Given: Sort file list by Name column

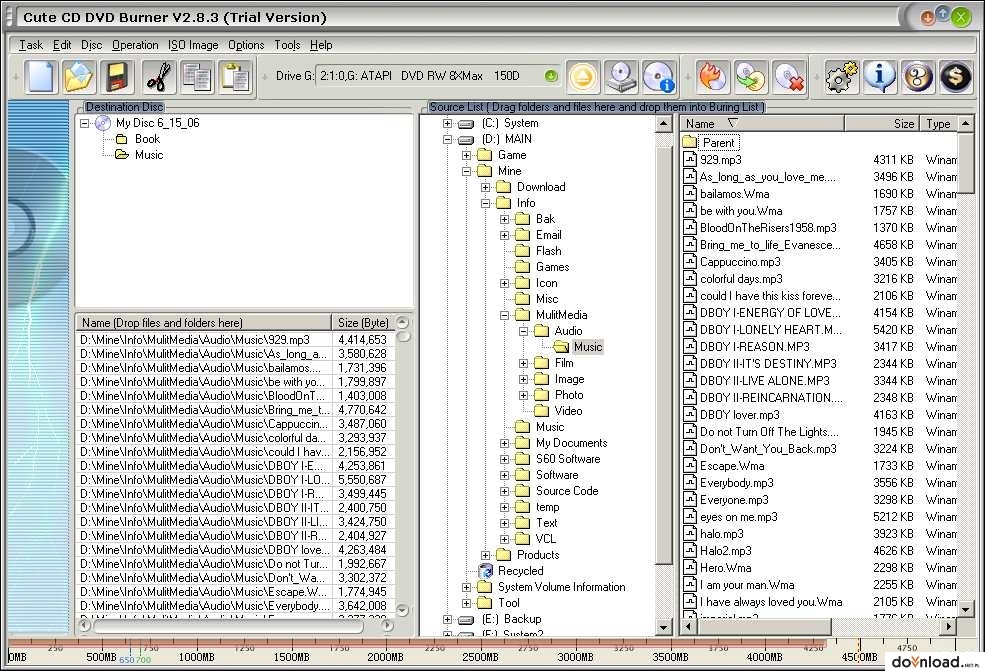Looking at the screenshot, I should (x=763, y=124).
